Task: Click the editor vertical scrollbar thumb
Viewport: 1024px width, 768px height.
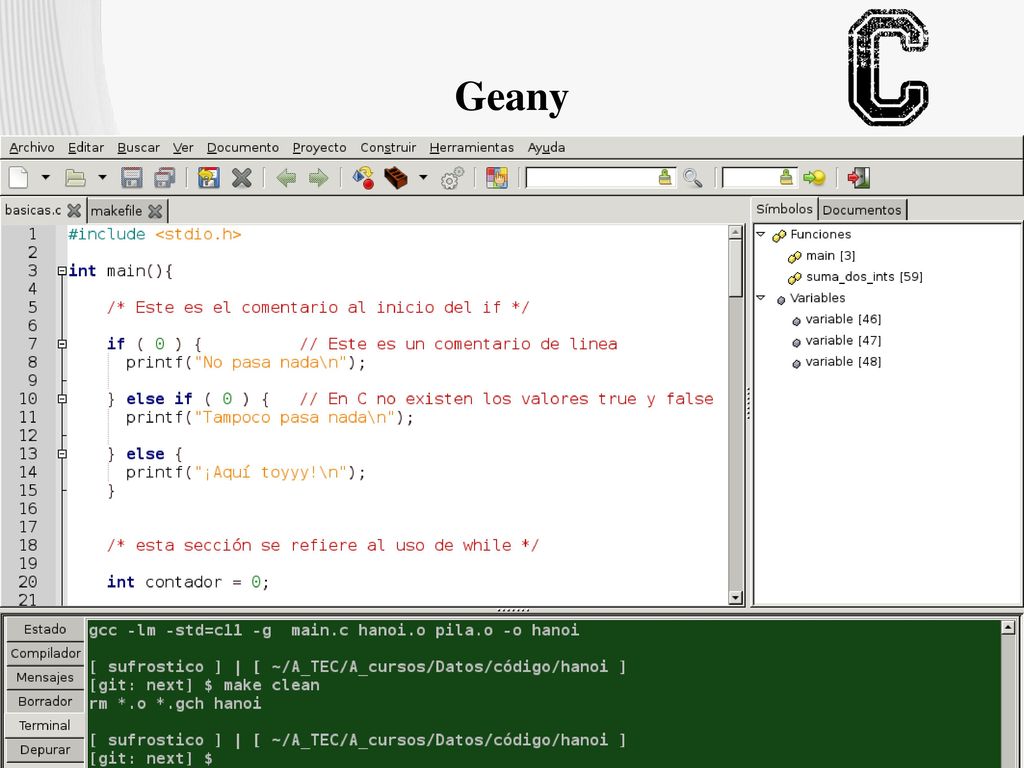Action: (x=735, y=268)
